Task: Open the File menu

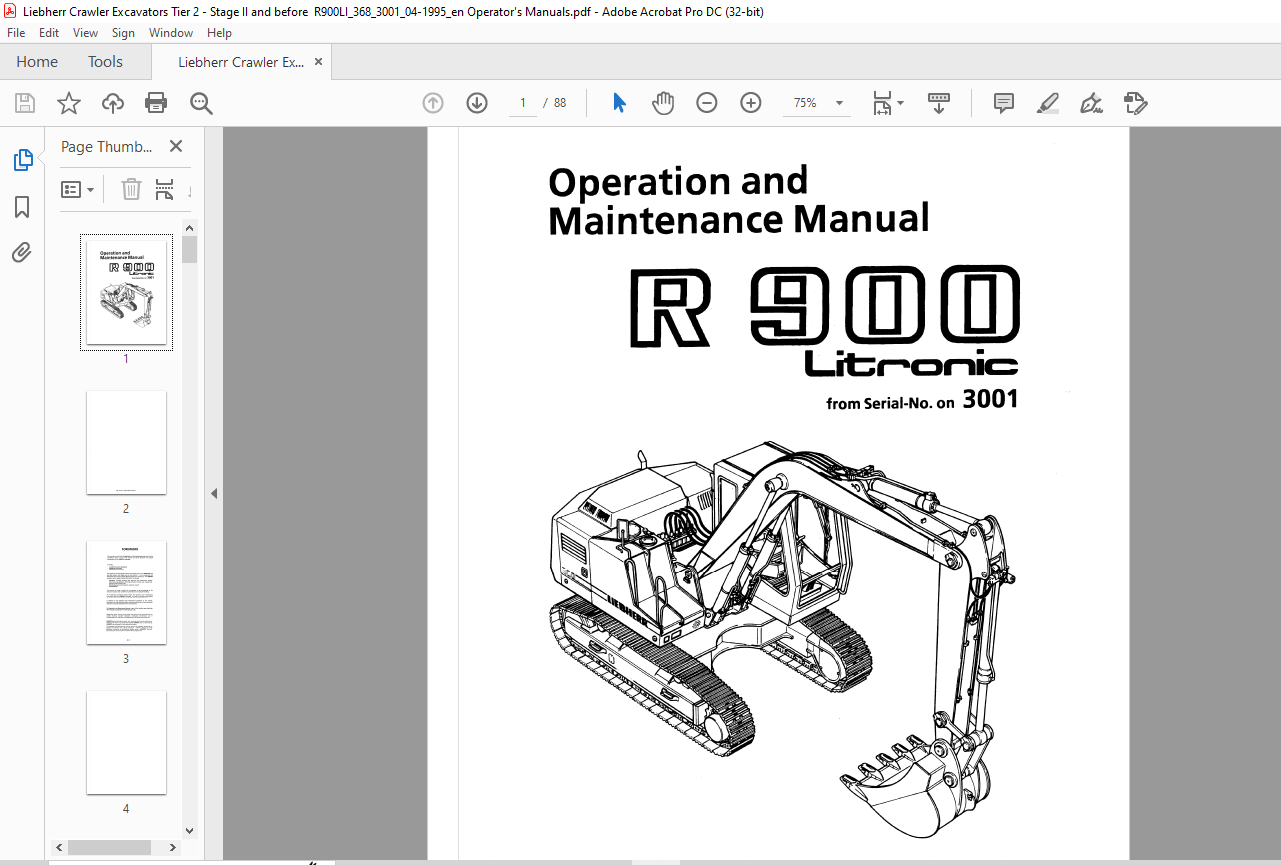Action: [x=16, y=33]
